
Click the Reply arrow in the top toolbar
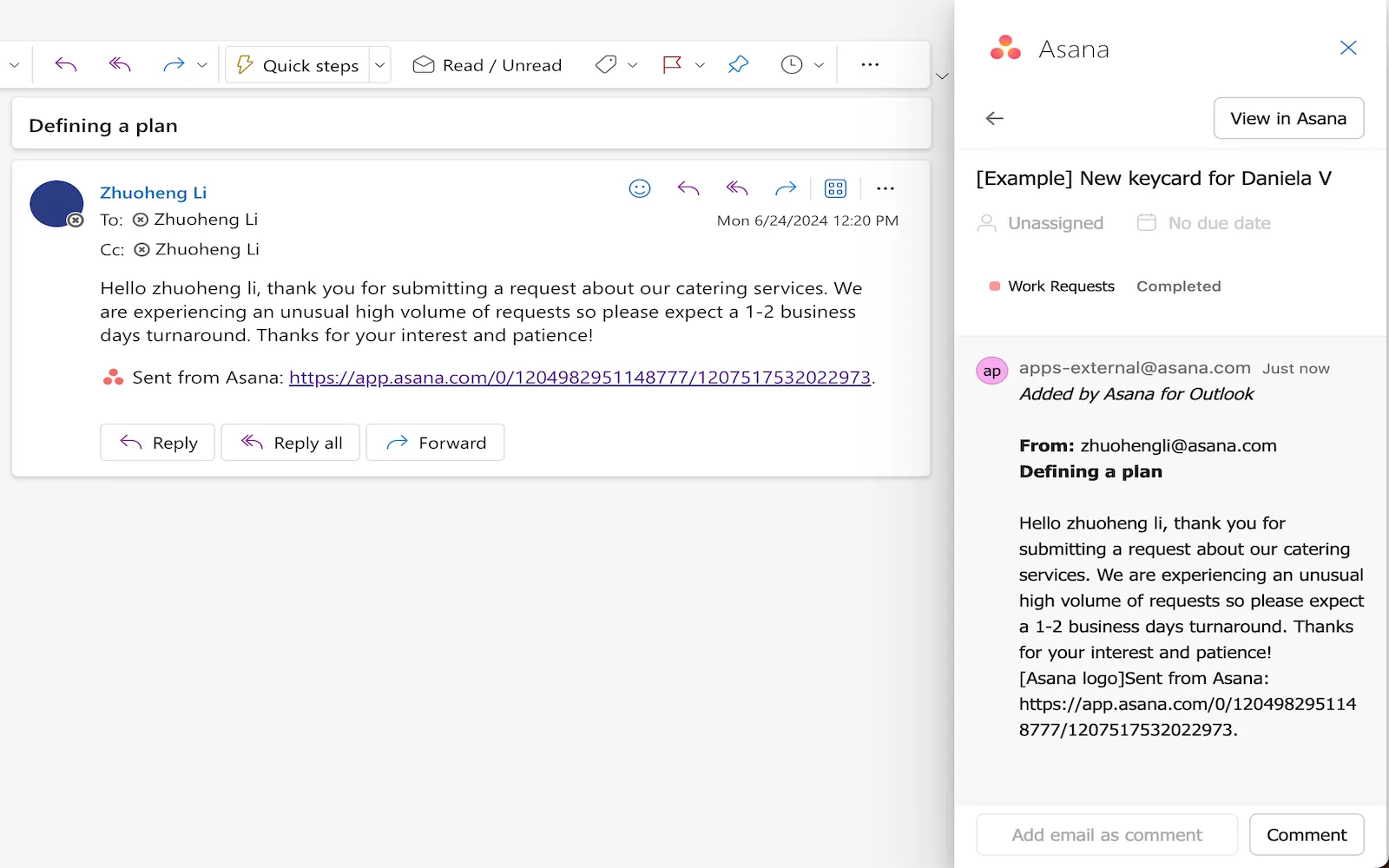pyautogui.click(x=66, y=65)
